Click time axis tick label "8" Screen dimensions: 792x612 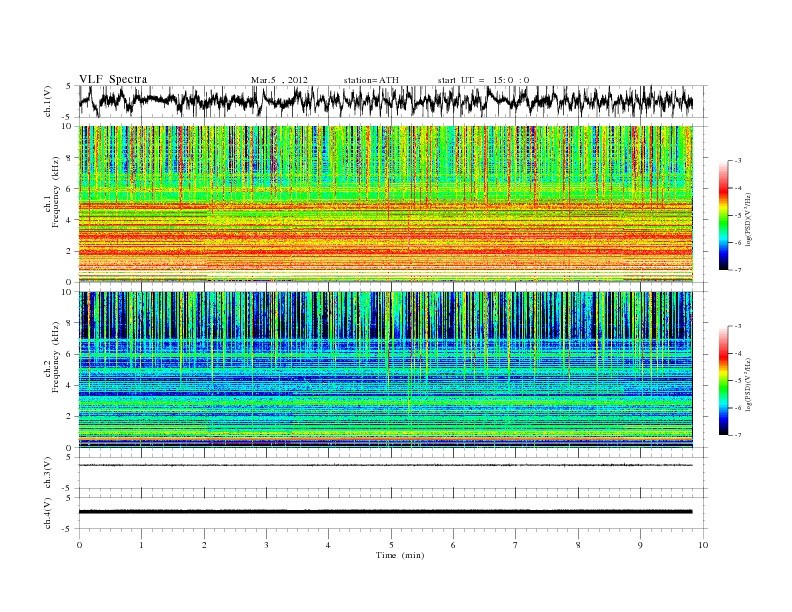[578, 545]
